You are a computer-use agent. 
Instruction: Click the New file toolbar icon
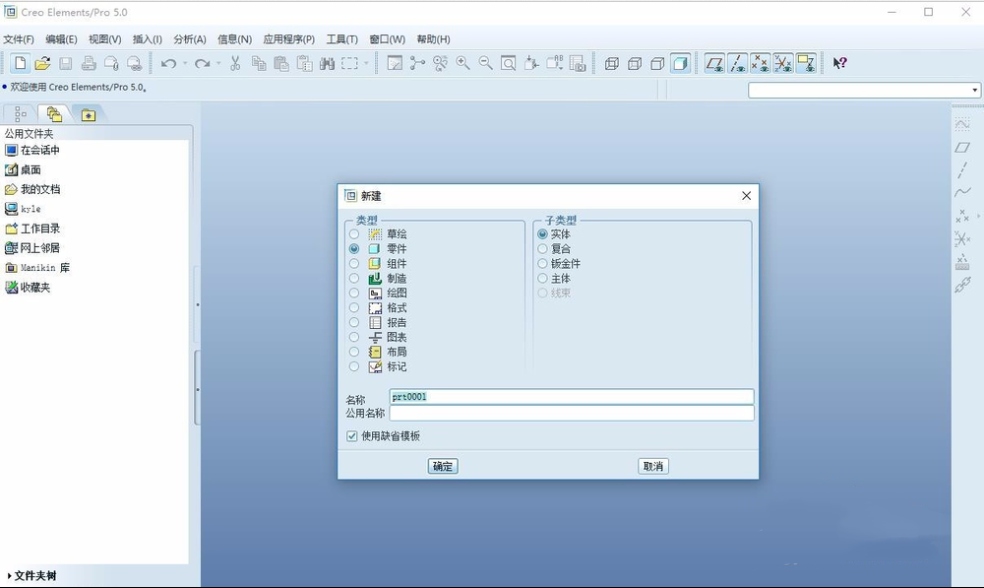pos(20,63)
